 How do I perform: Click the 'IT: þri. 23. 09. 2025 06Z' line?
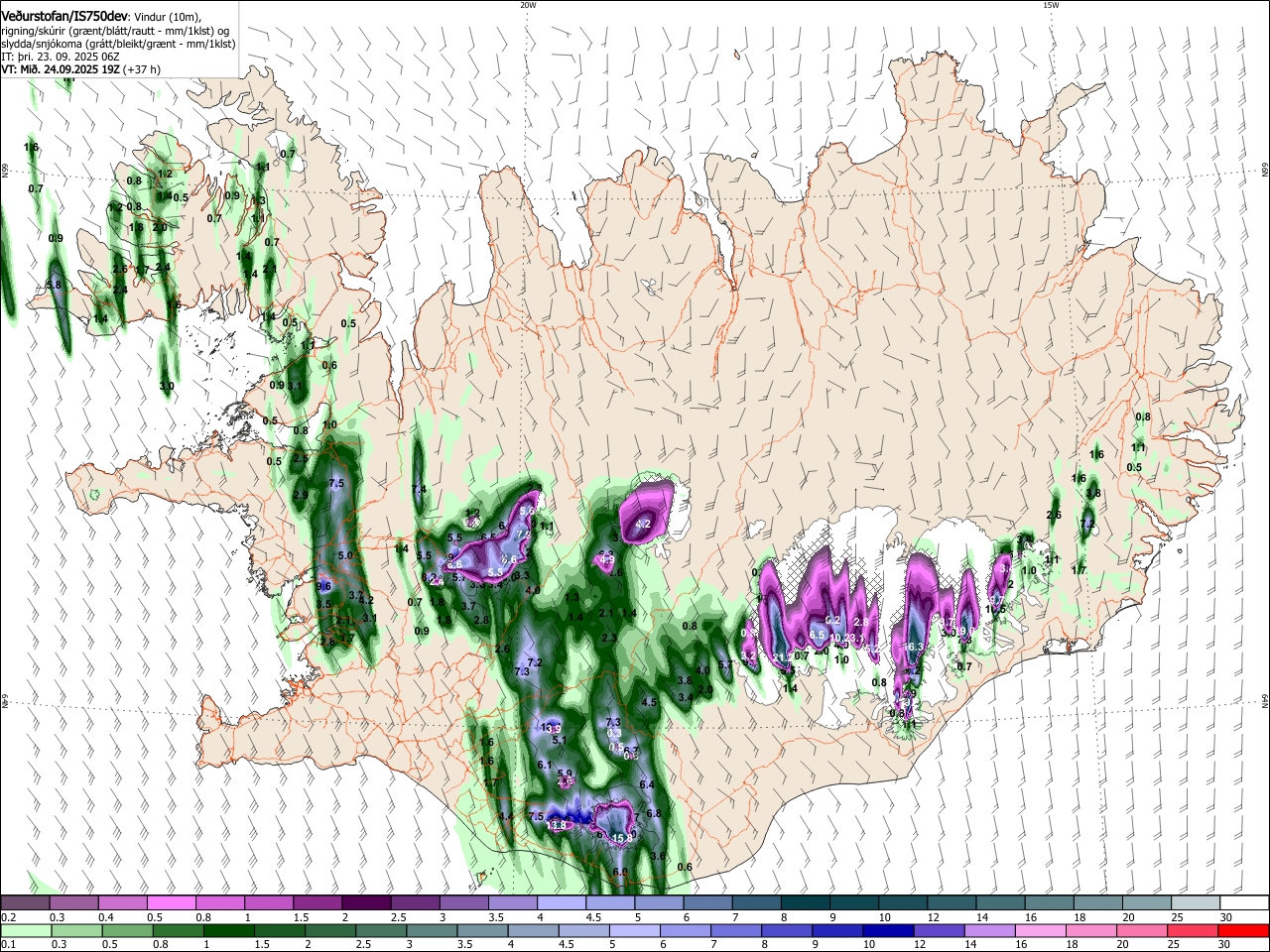(61, 57)
